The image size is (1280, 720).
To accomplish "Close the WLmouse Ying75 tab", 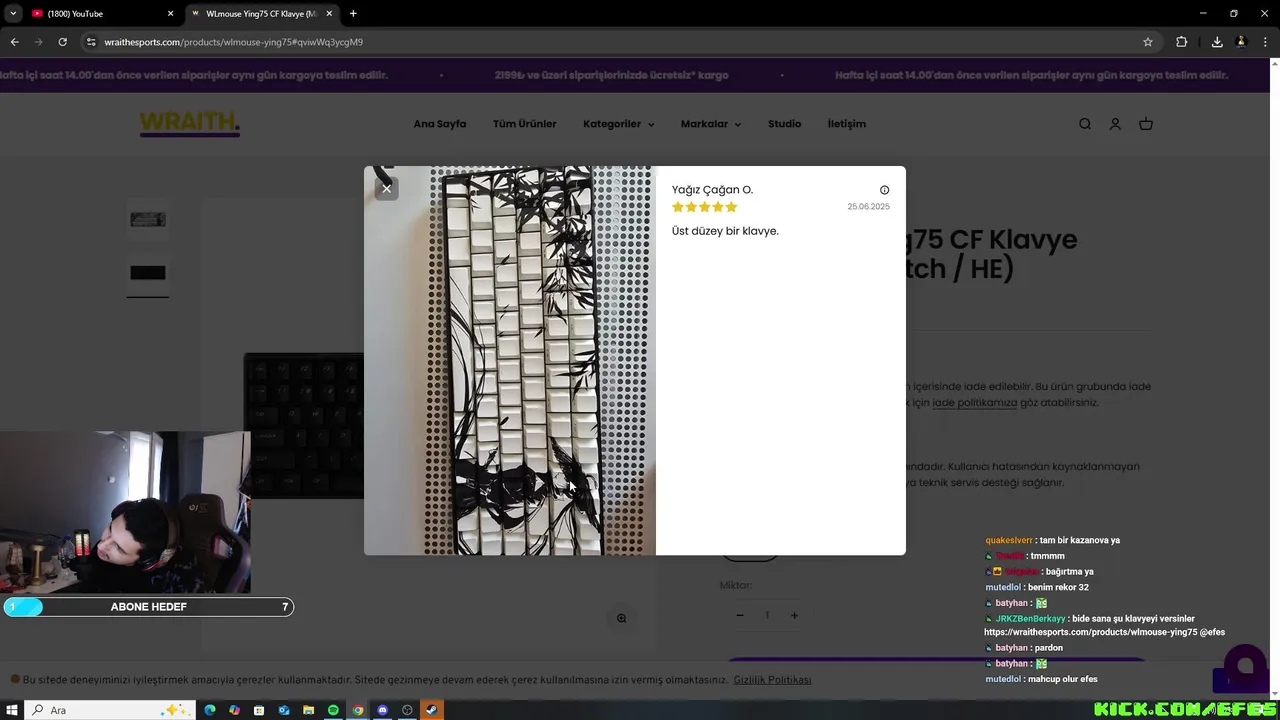I will pos(329,14).
